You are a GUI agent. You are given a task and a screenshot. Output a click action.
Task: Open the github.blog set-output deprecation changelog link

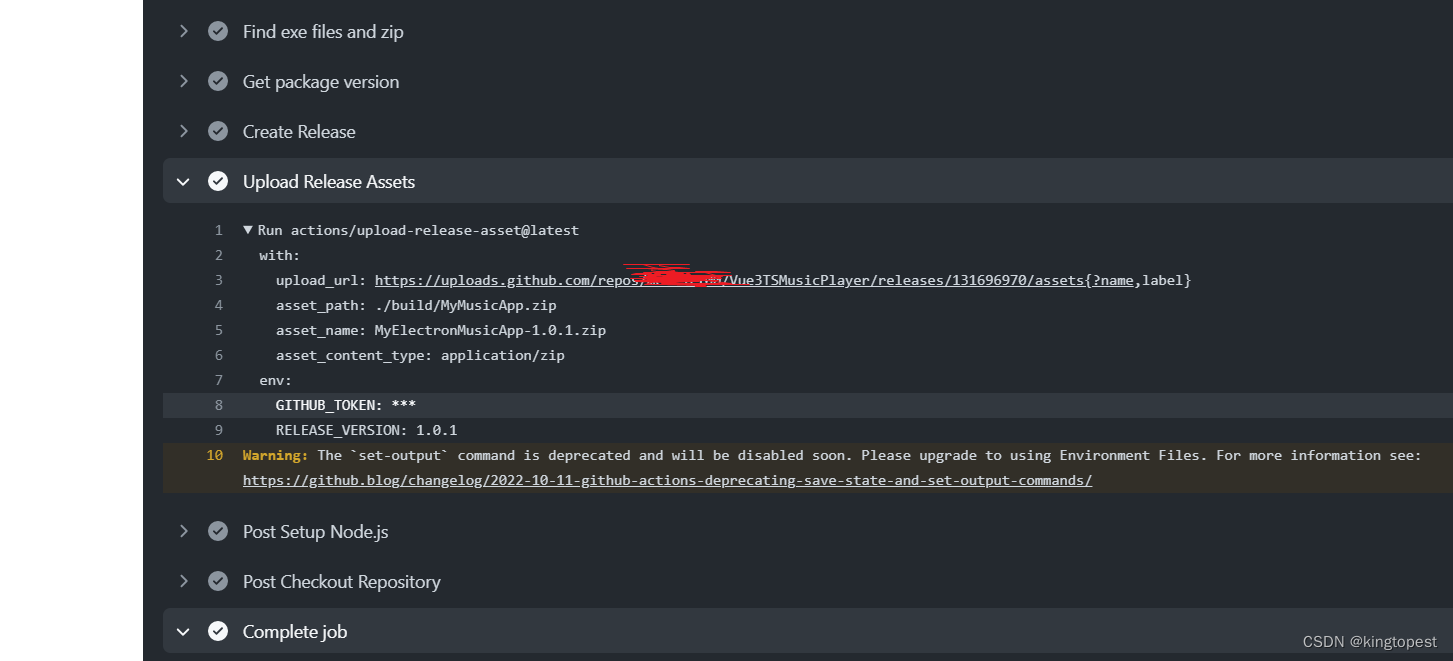667,480
